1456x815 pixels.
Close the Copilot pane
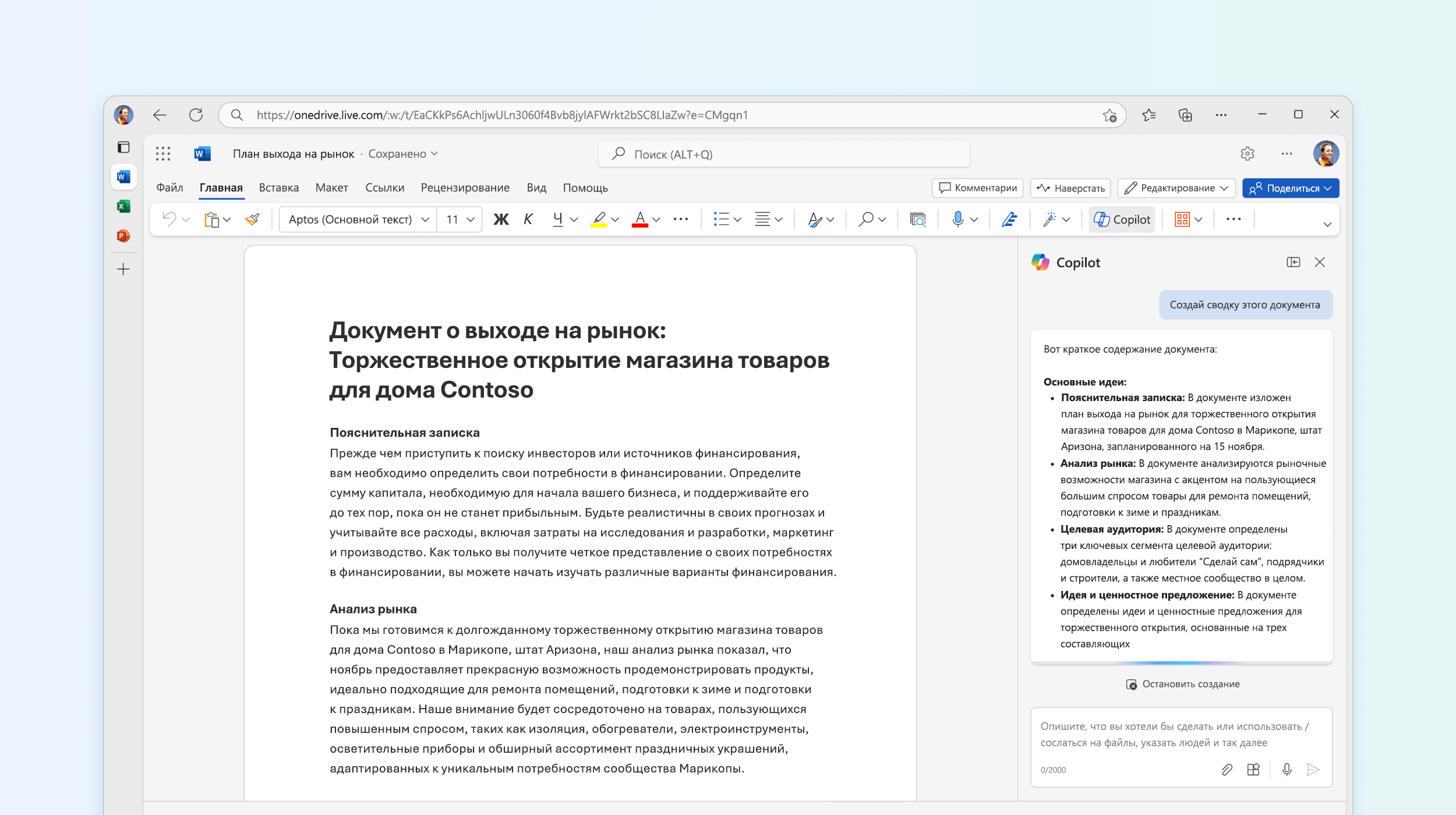click(1320, 262)
